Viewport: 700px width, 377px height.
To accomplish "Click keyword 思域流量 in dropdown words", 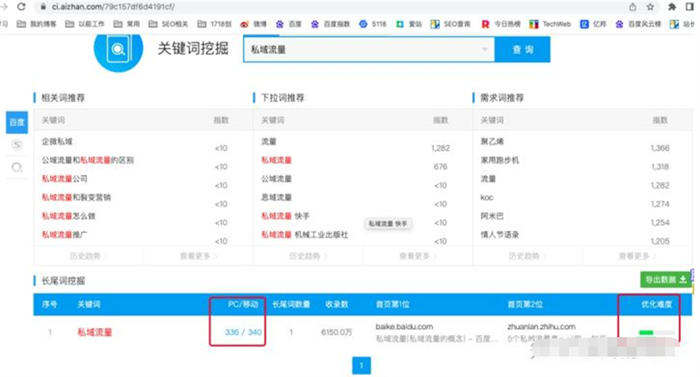I will coord(276,197).
